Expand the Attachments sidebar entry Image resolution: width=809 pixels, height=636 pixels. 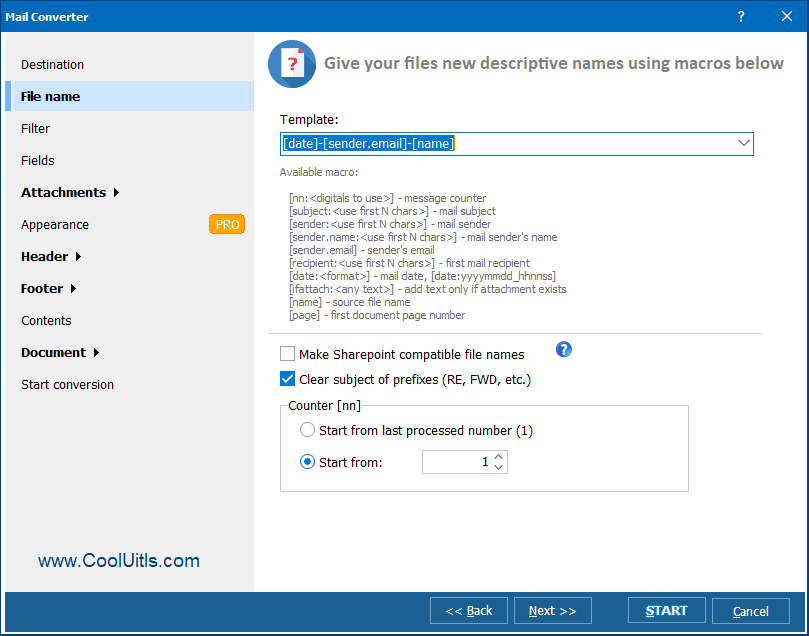coord(62,192)
